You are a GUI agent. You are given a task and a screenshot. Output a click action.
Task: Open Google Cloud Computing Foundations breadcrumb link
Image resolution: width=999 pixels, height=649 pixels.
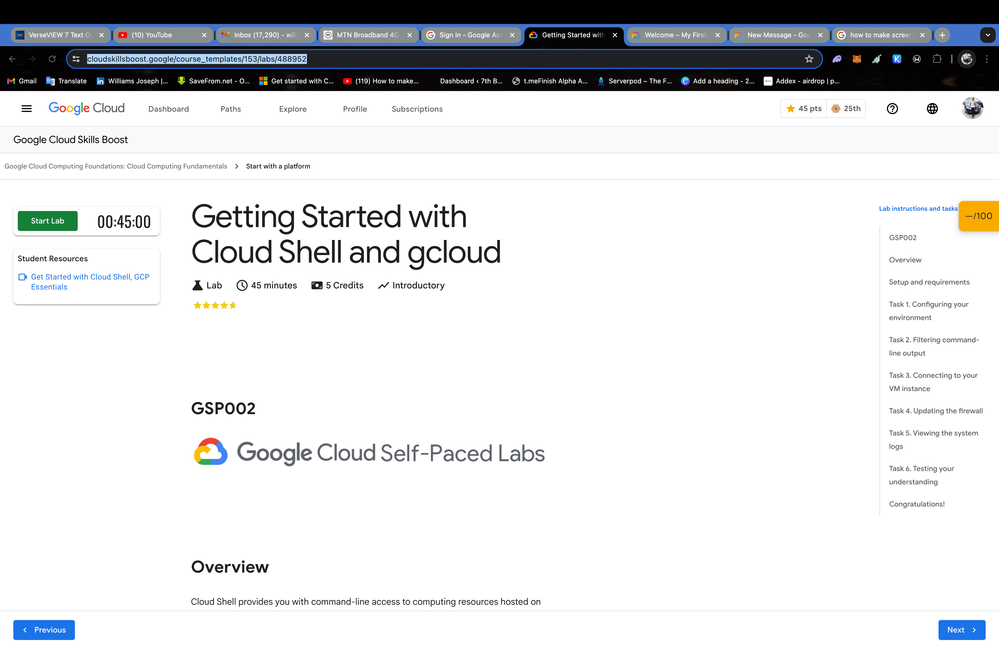[116, 166]
